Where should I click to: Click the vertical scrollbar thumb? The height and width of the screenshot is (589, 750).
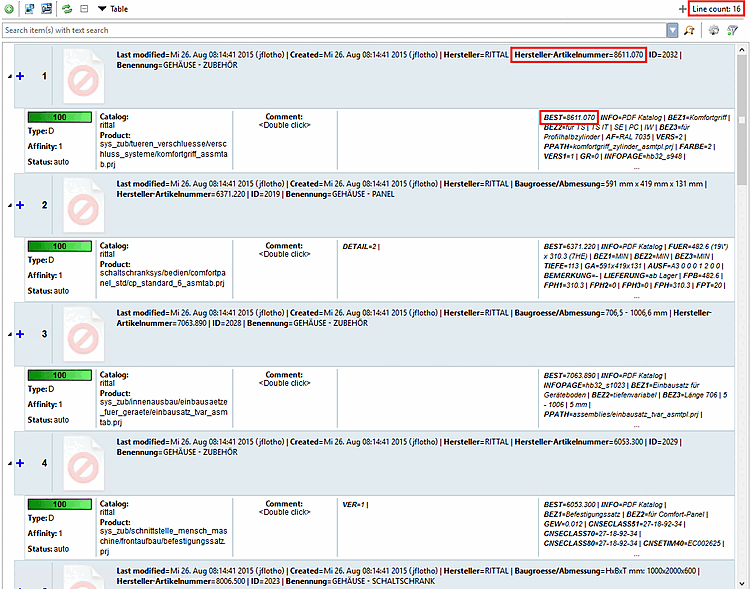(x=742, y=120)
